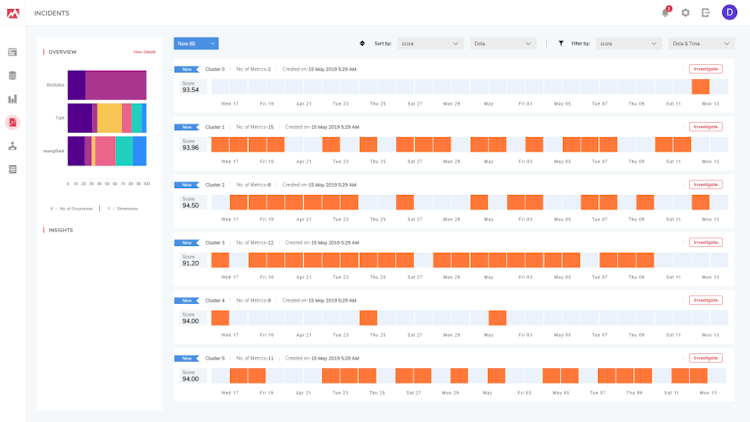Open the hierarchy tree icon in sidebar

pyautogui.click(x=13, y=146)
